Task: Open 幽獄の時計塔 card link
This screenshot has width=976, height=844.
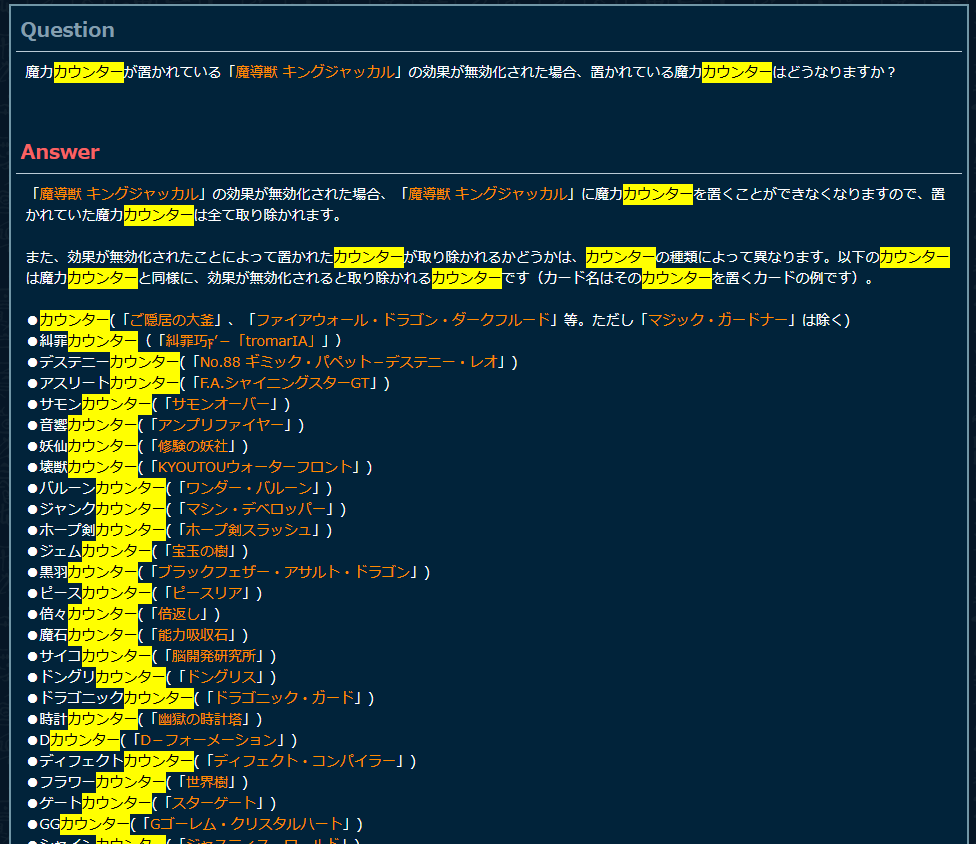Action: click(200, 720)
